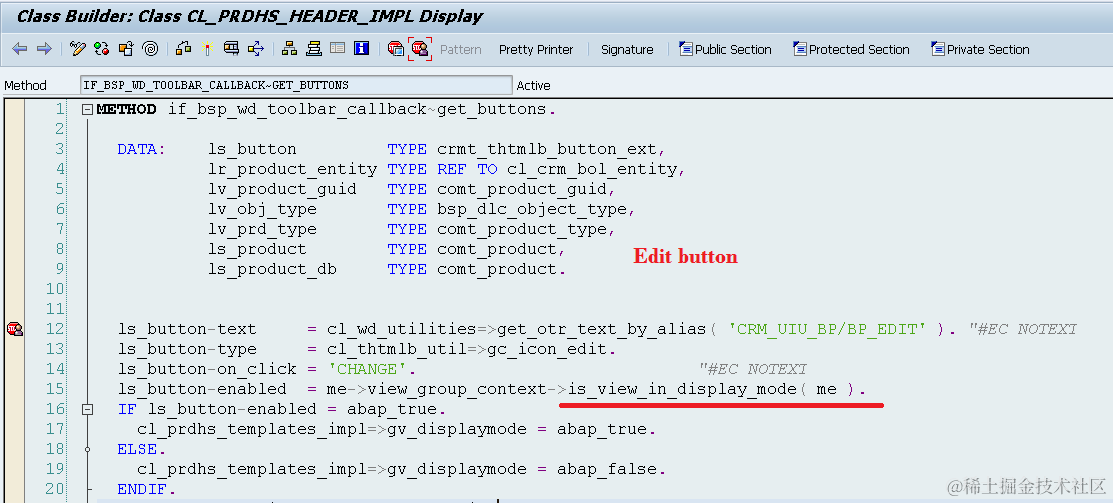This screenshot has width=1113, height=503.
Task: Click line number 10 in the gutter
Action: pos(55,289)
